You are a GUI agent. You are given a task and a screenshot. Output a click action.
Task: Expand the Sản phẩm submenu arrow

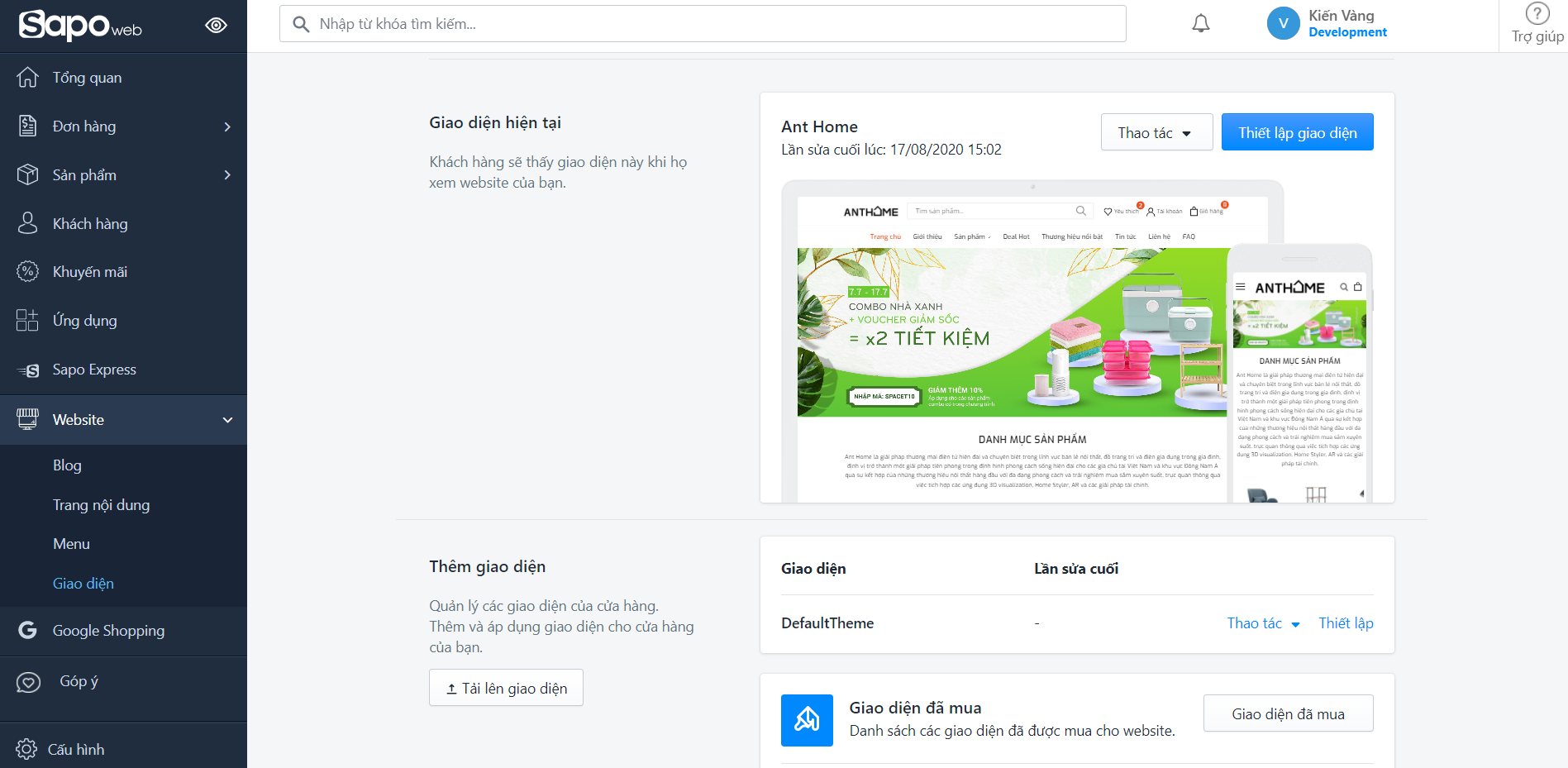[x=227, y=174]
